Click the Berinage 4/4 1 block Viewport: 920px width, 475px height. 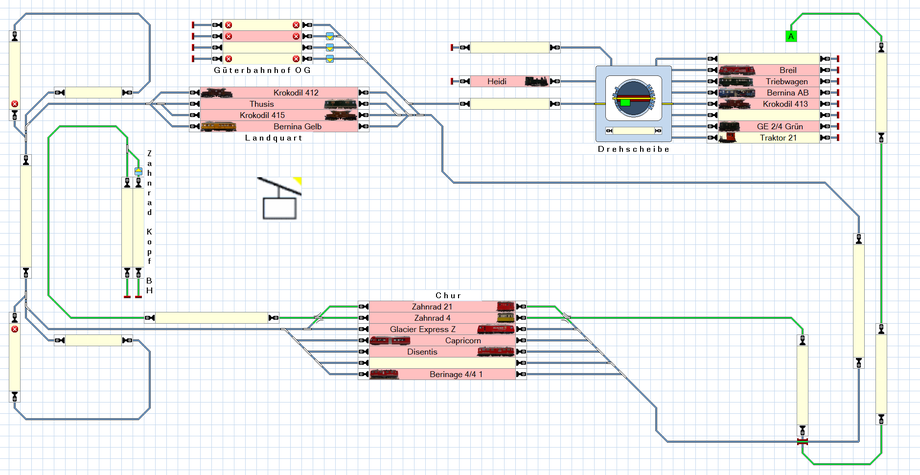pos(442,374)
